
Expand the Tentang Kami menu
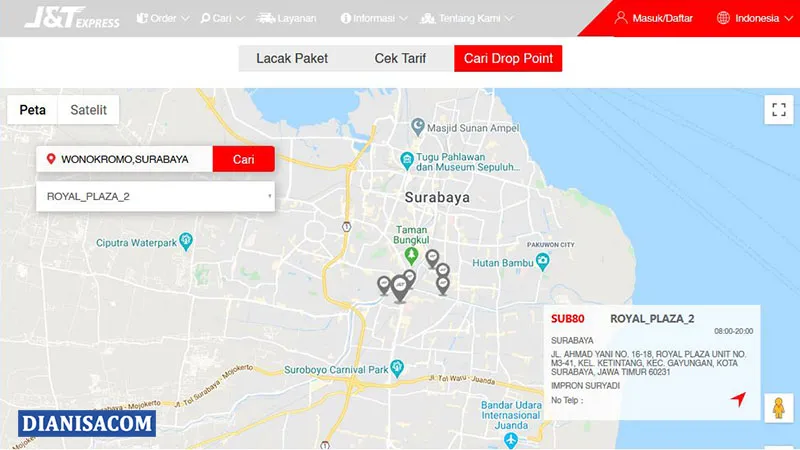(x=466, y=18)
